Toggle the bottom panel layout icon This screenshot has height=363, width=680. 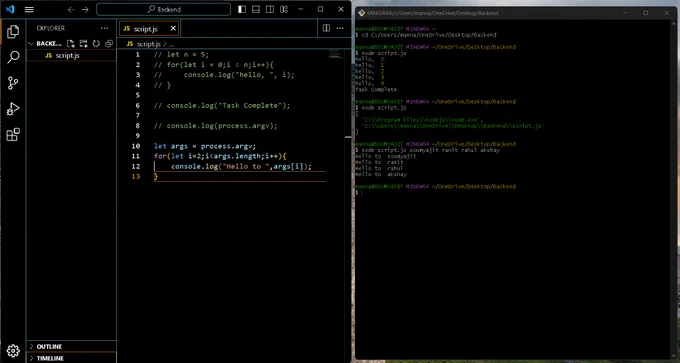coord(256,9)
